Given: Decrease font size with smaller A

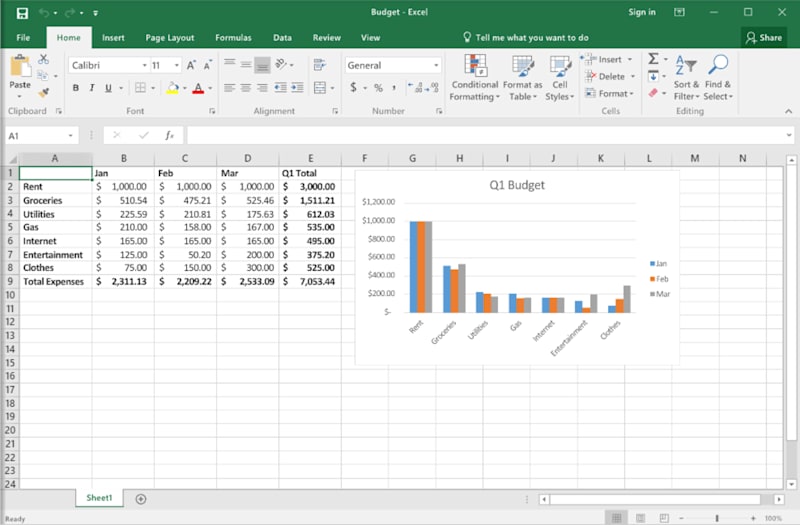Looking at the screenshot, I should tap(207, 65).
